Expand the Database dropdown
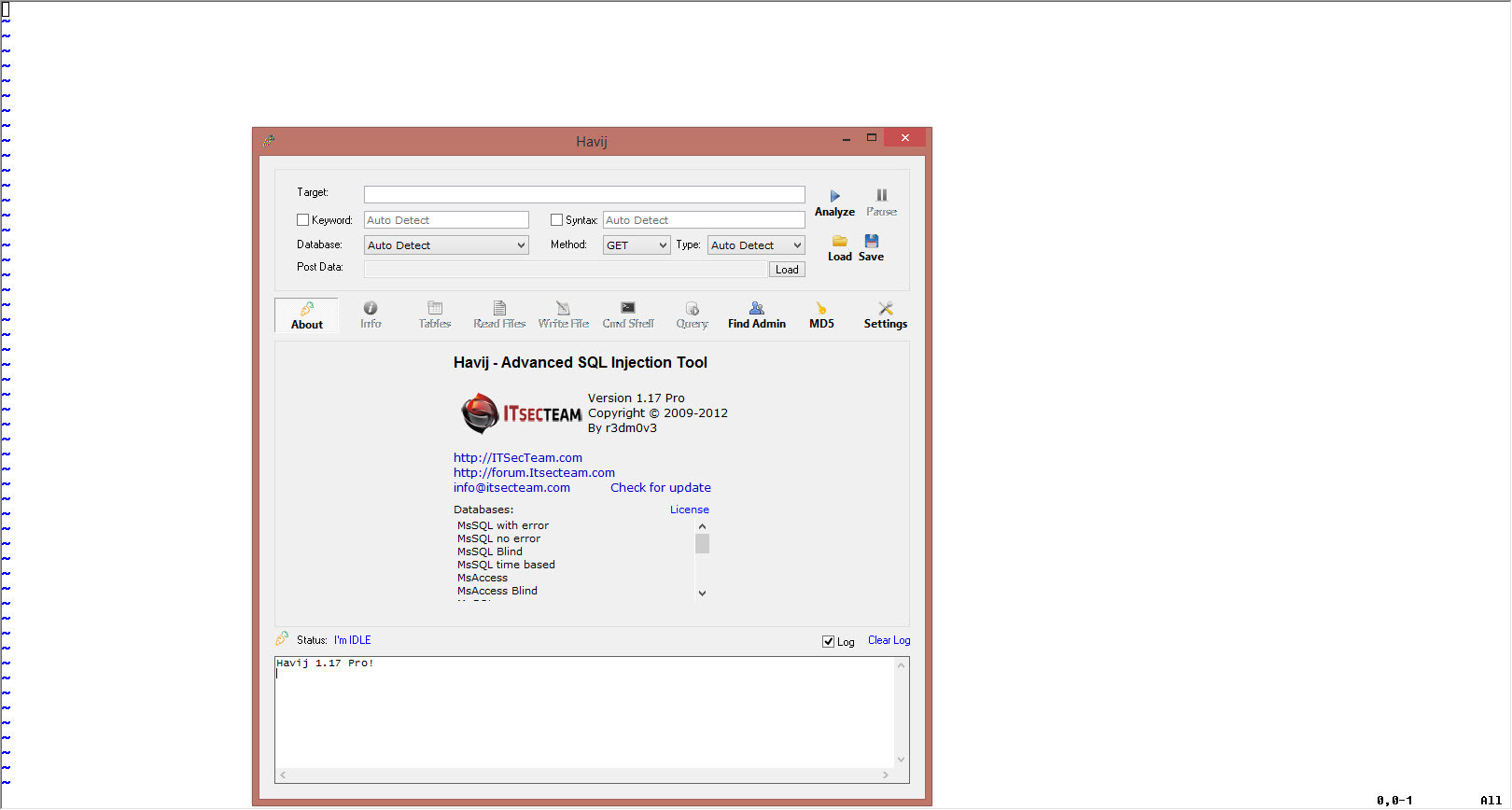 446,245
